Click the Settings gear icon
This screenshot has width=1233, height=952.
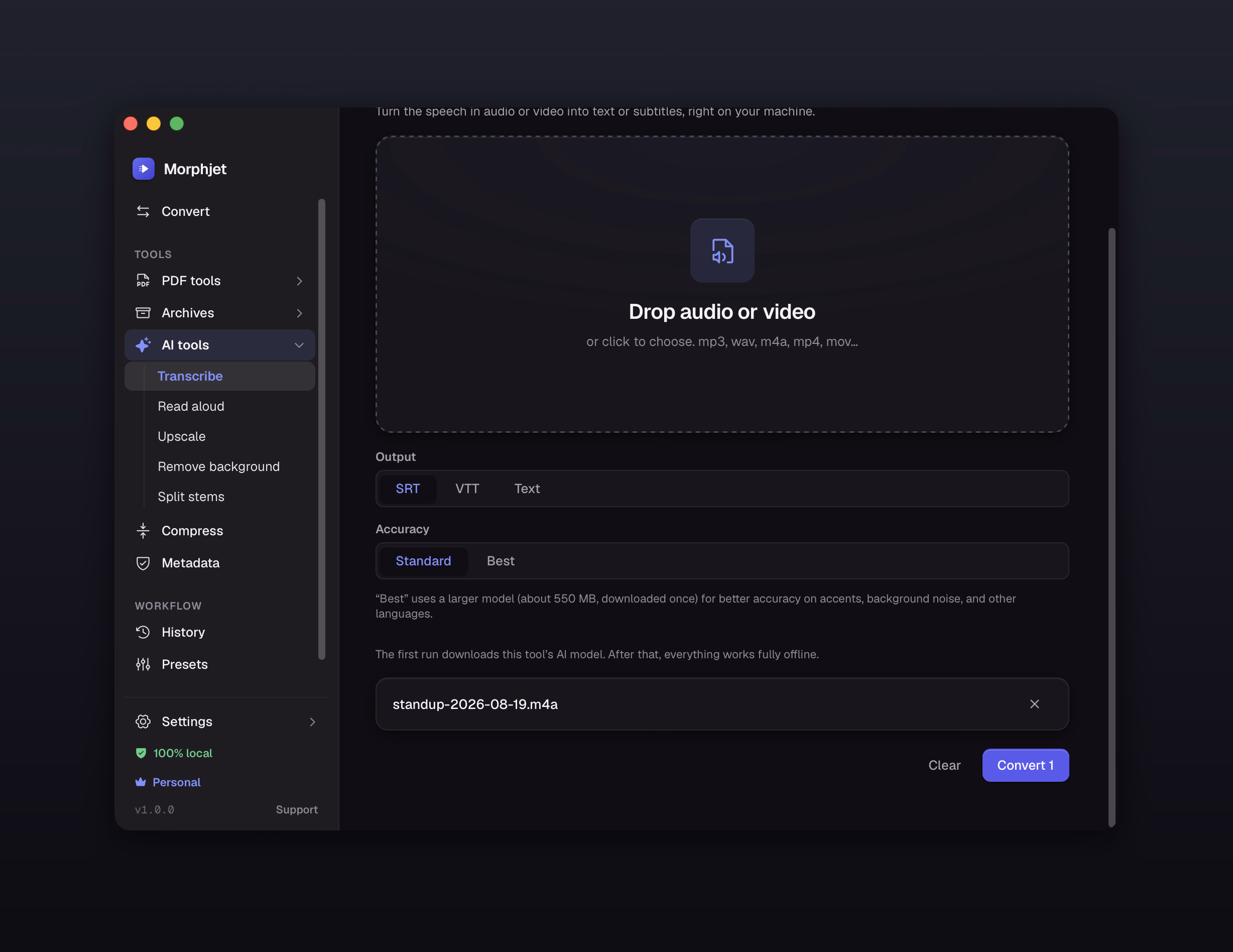(143, 722)
